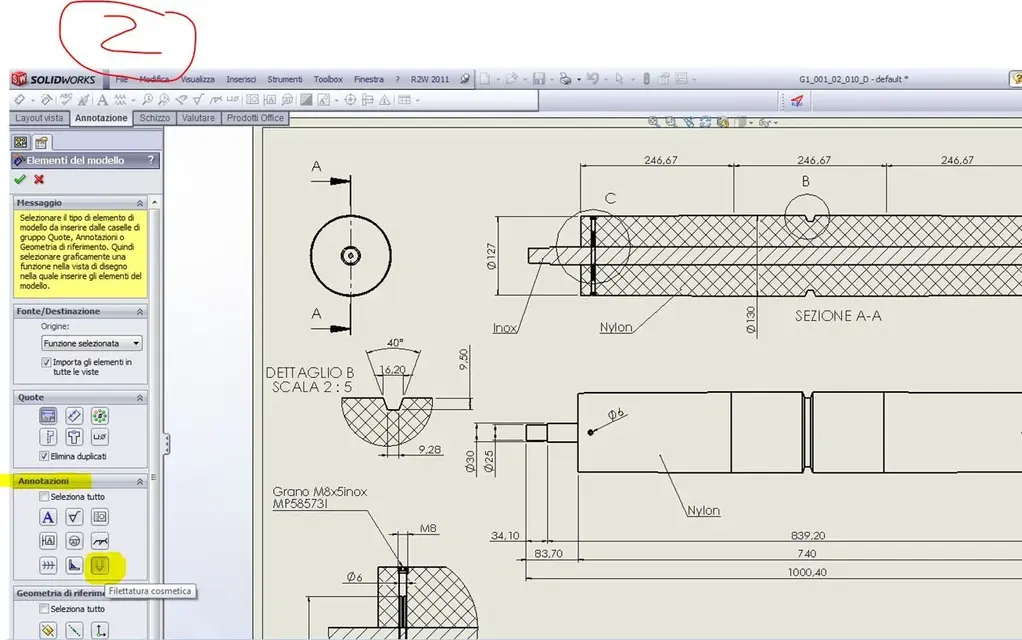The height and width of the screenshot is (640, 1022).
Task: Check Seleziona tutto under Annotazioni
Action: 44,497
